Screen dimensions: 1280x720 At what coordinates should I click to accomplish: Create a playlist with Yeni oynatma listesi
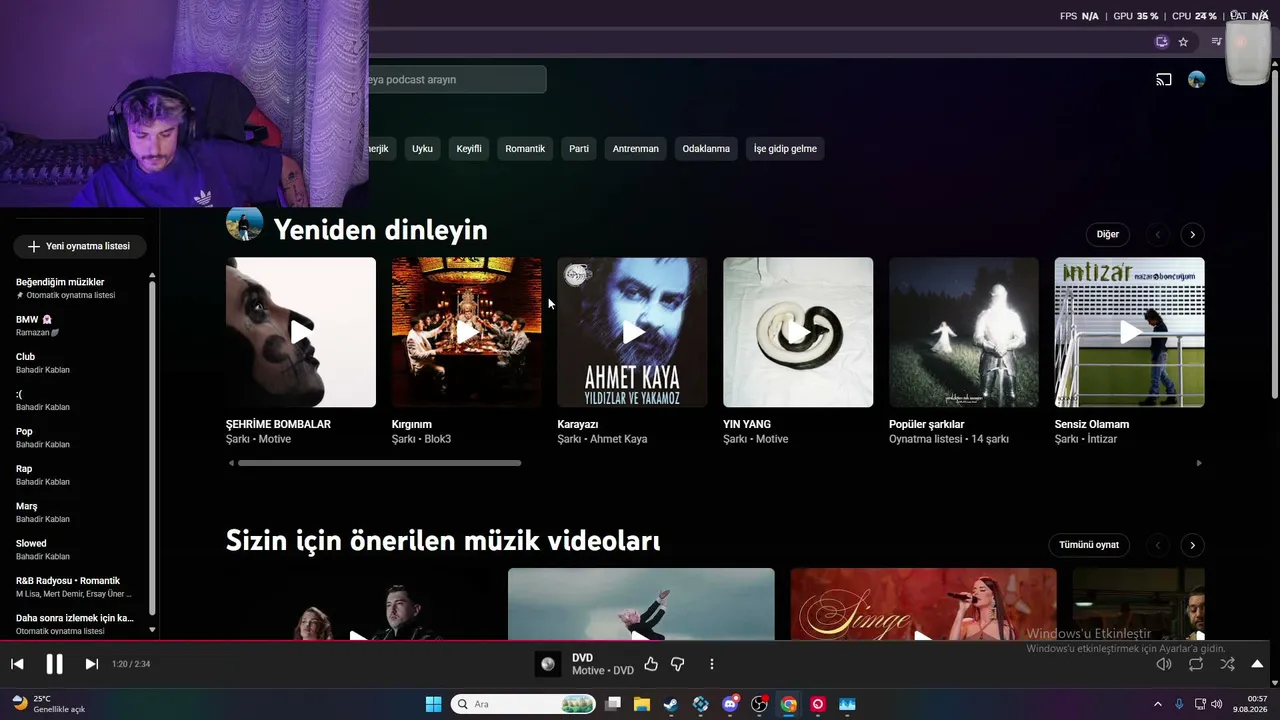point(79,246)
